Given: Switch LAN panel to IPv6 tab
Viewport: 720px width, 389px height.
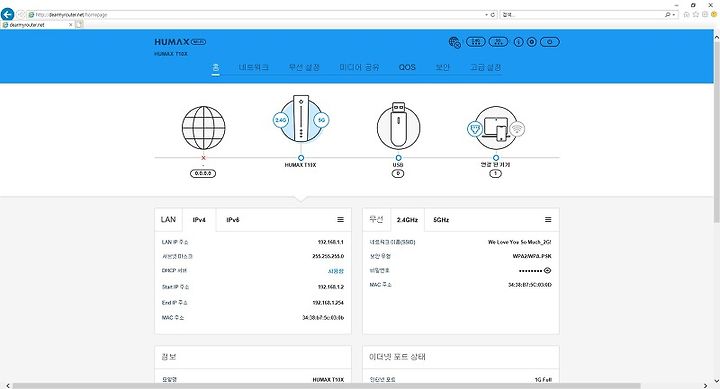Looking at the screenshot, I should [233, 220].
